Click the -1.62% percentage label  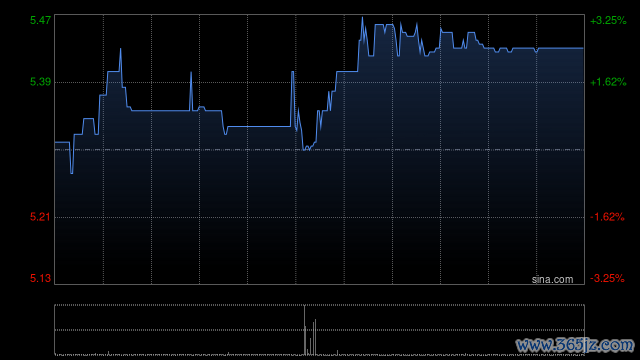(607, 217)
